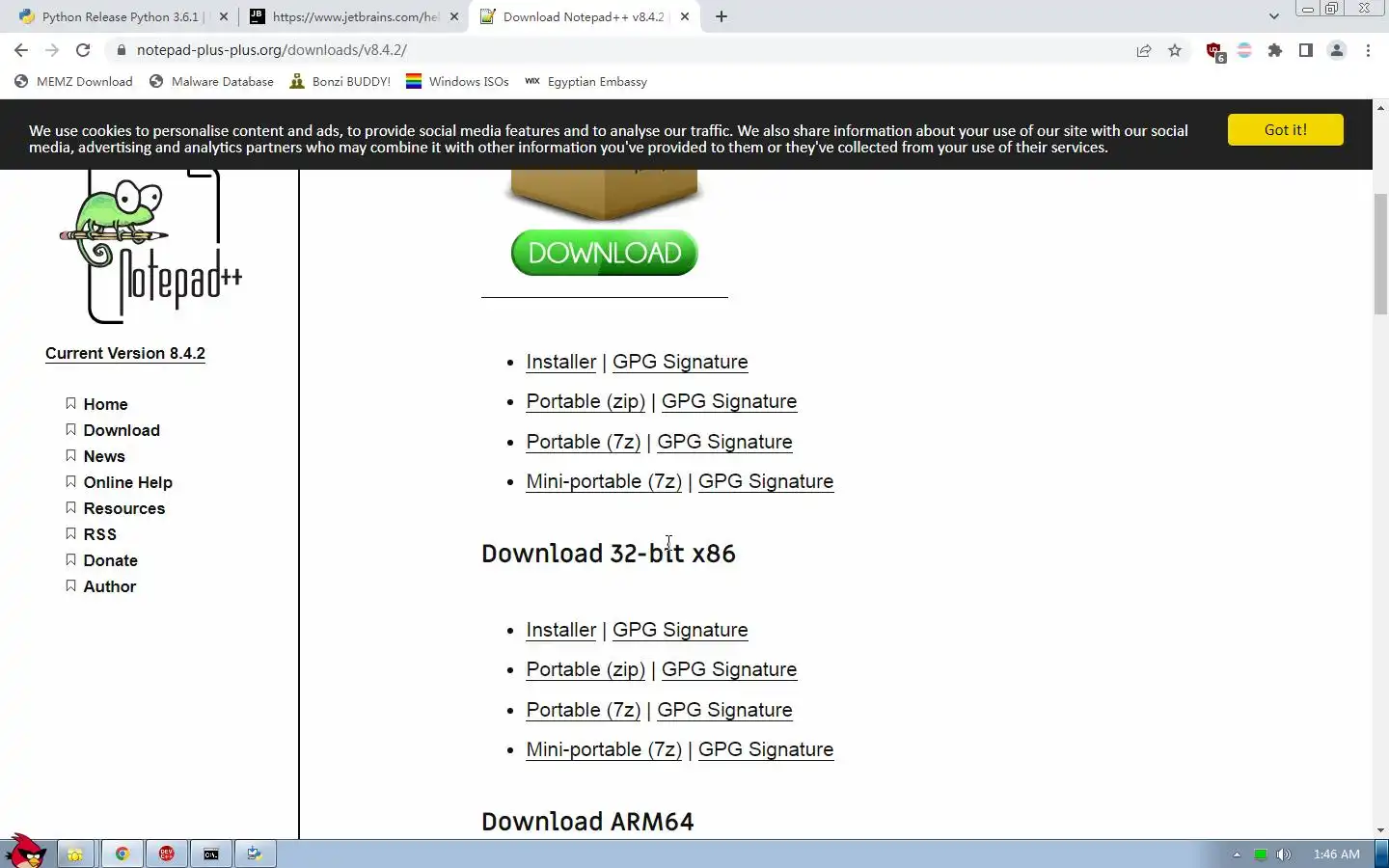
Task: Open Chrome three-dot menu
Action: click(x=1368, y=50)
